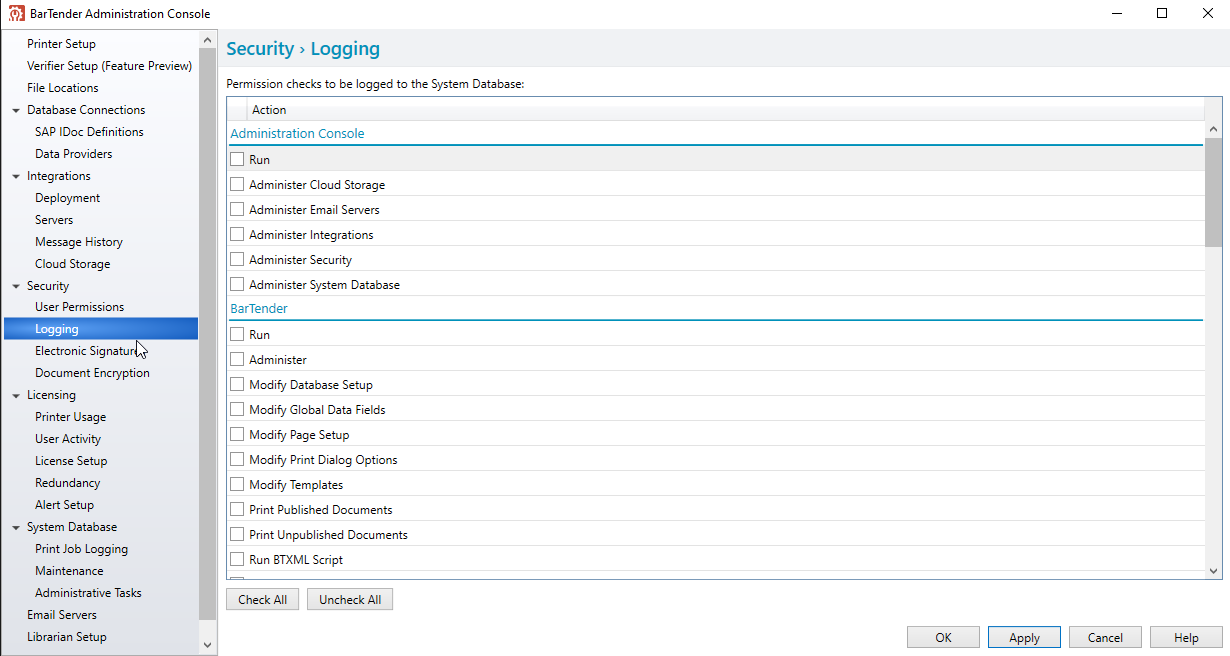
Task: Toggle Modify Templates checkbox
Action: coord(237,484)
